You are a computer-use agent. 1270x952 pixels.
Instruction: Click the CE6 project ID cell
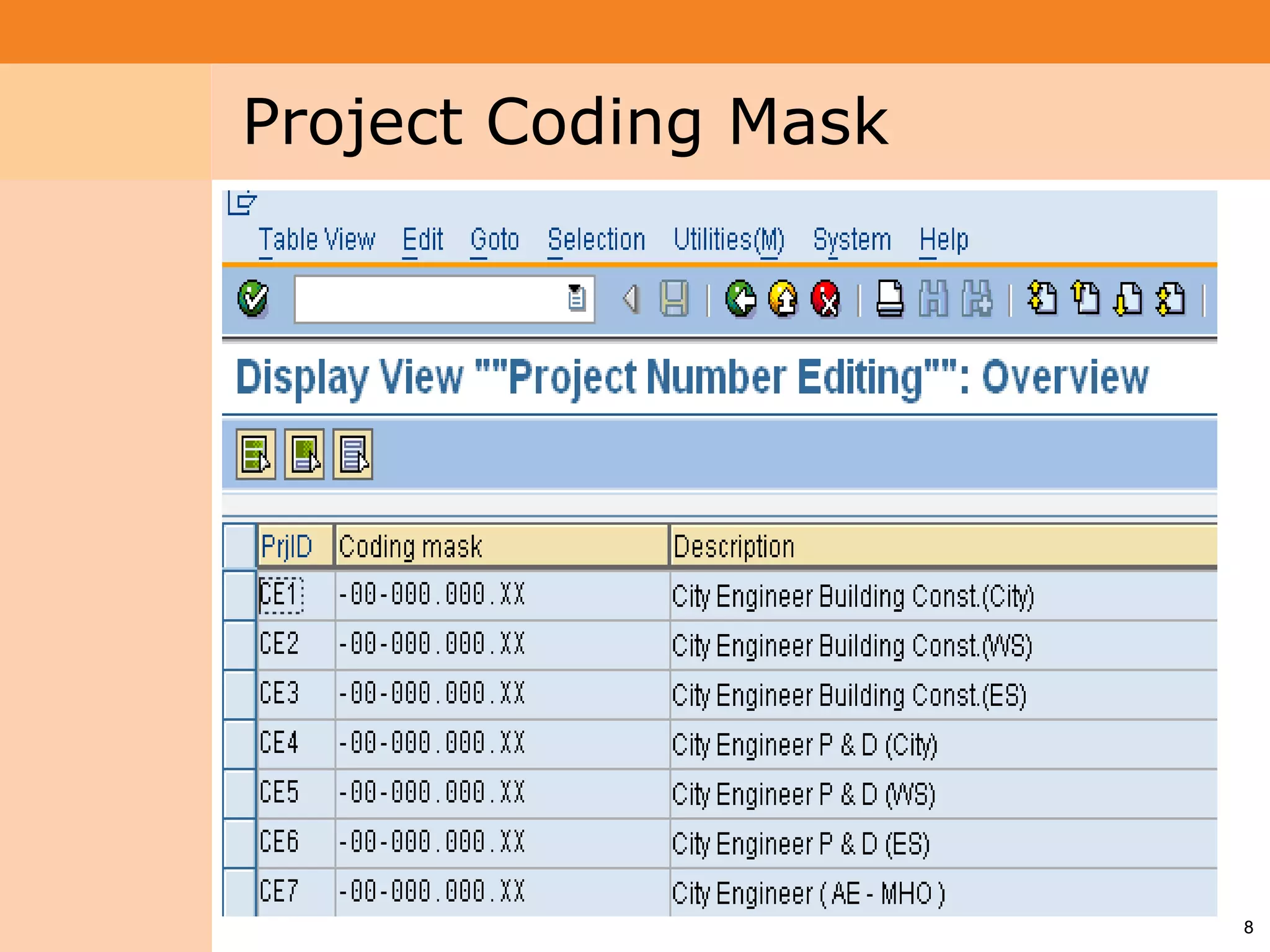coord(296,844)
